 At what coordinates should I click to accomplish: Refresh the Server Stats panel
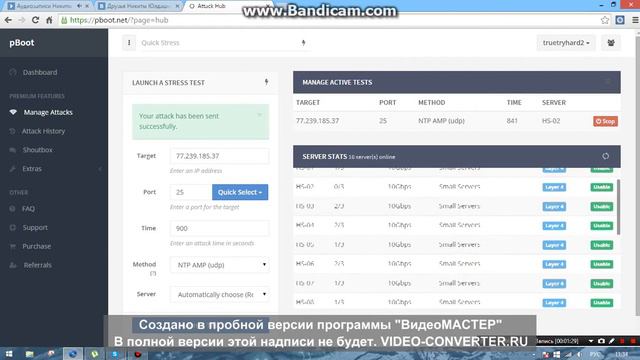[x=605, y=156]
